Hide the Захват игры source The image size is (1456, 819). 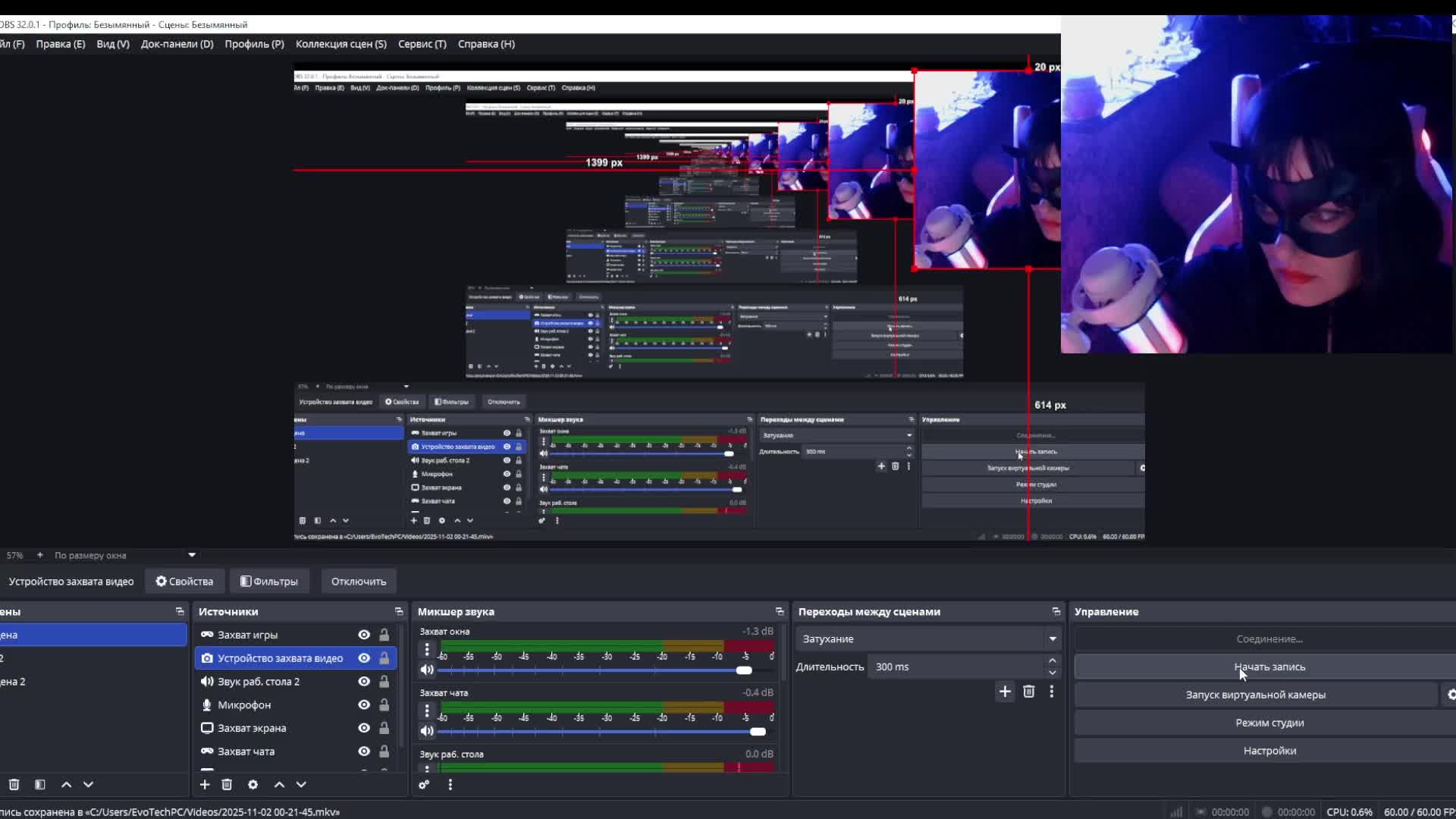tap(364, 635)
